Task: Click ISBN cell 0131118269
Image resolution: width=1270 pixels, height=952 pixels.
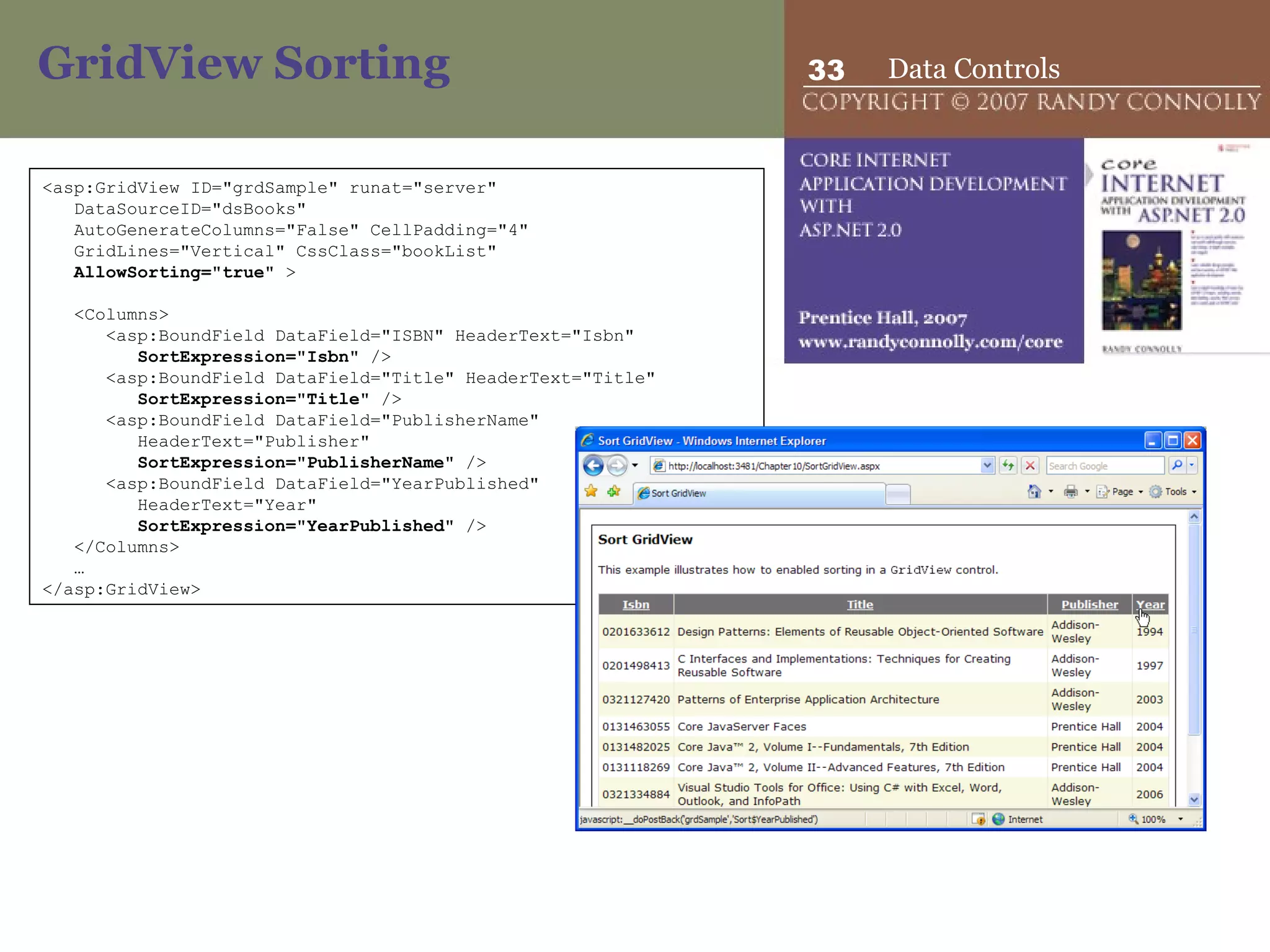Action: tap(636, 767)
